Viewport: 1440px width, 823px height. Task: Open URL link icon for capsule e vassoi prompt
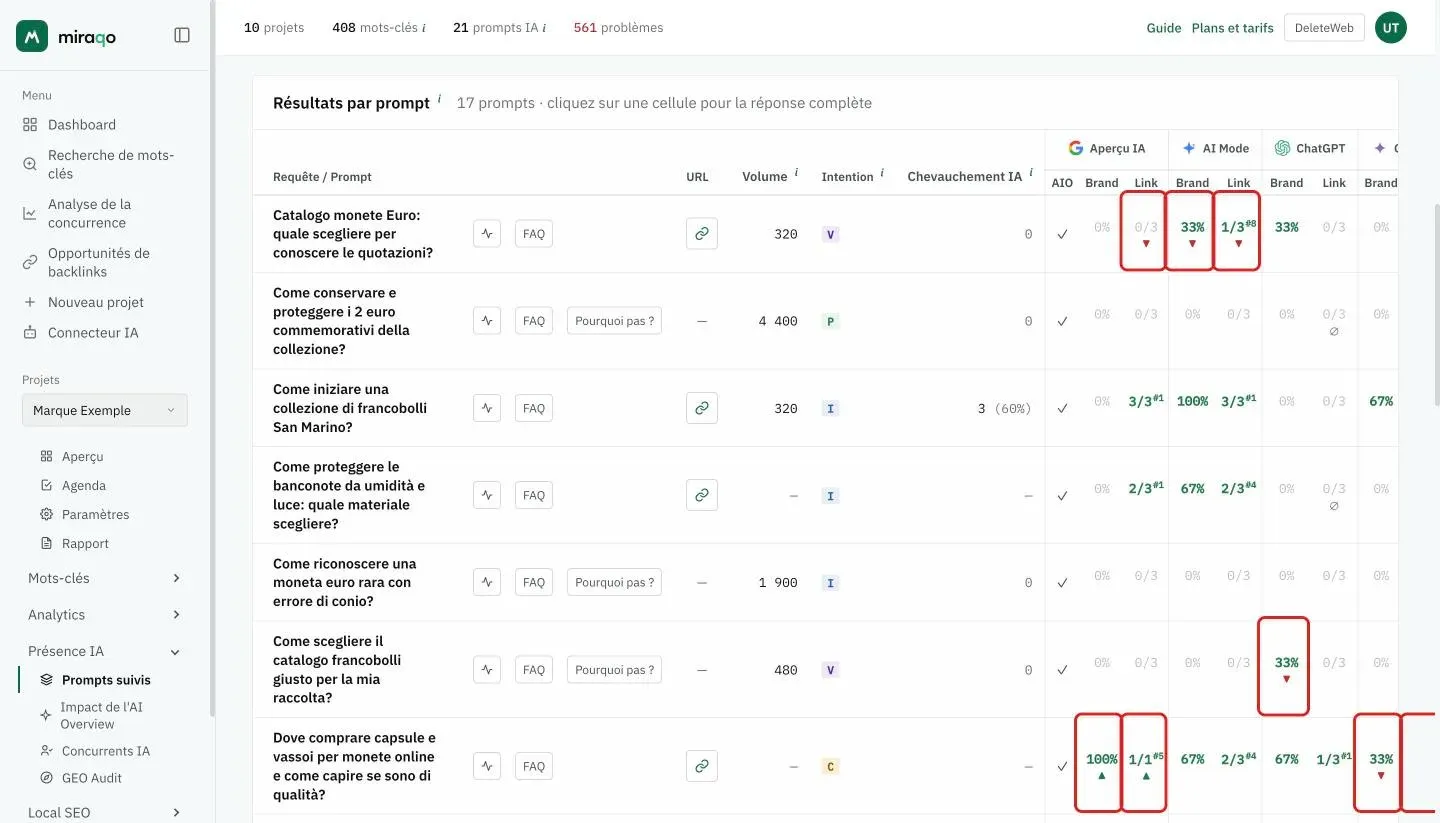[702, 766]
